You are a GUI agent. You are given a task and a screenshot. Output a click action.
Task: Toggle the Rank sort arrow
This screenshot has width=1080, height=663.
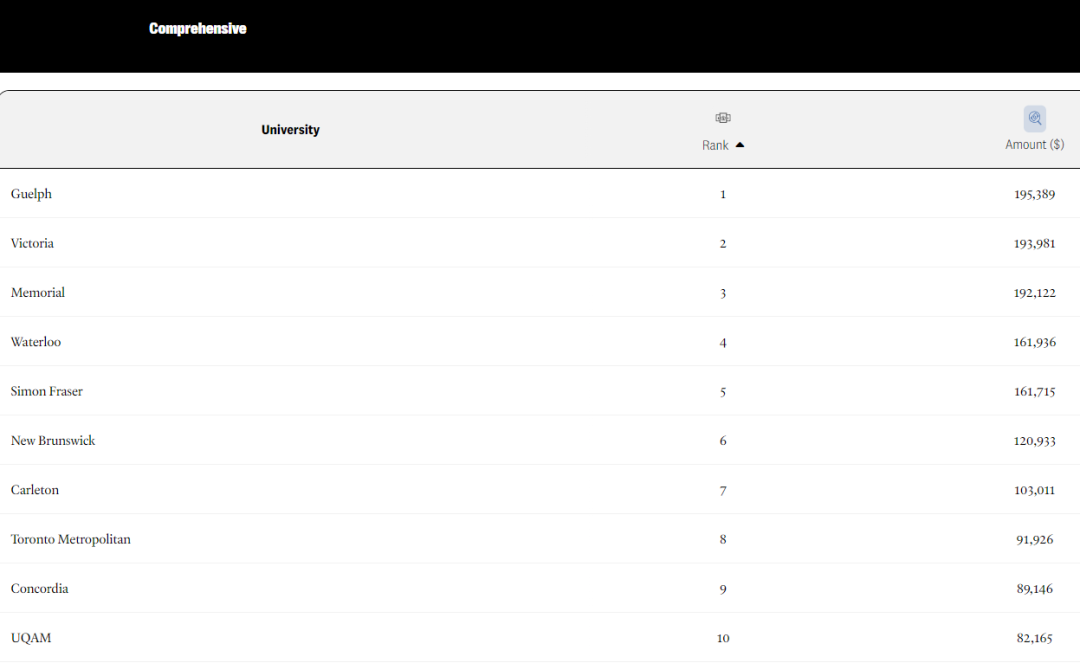tap(740, 145)
